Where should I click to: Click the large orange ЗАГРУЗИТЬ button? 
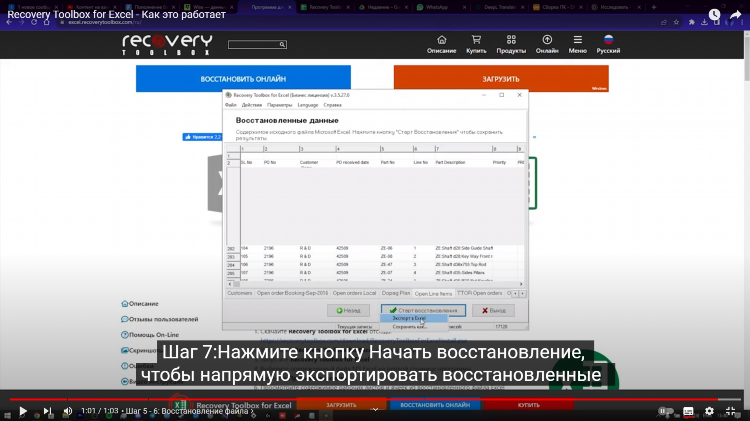click(501, 78)
